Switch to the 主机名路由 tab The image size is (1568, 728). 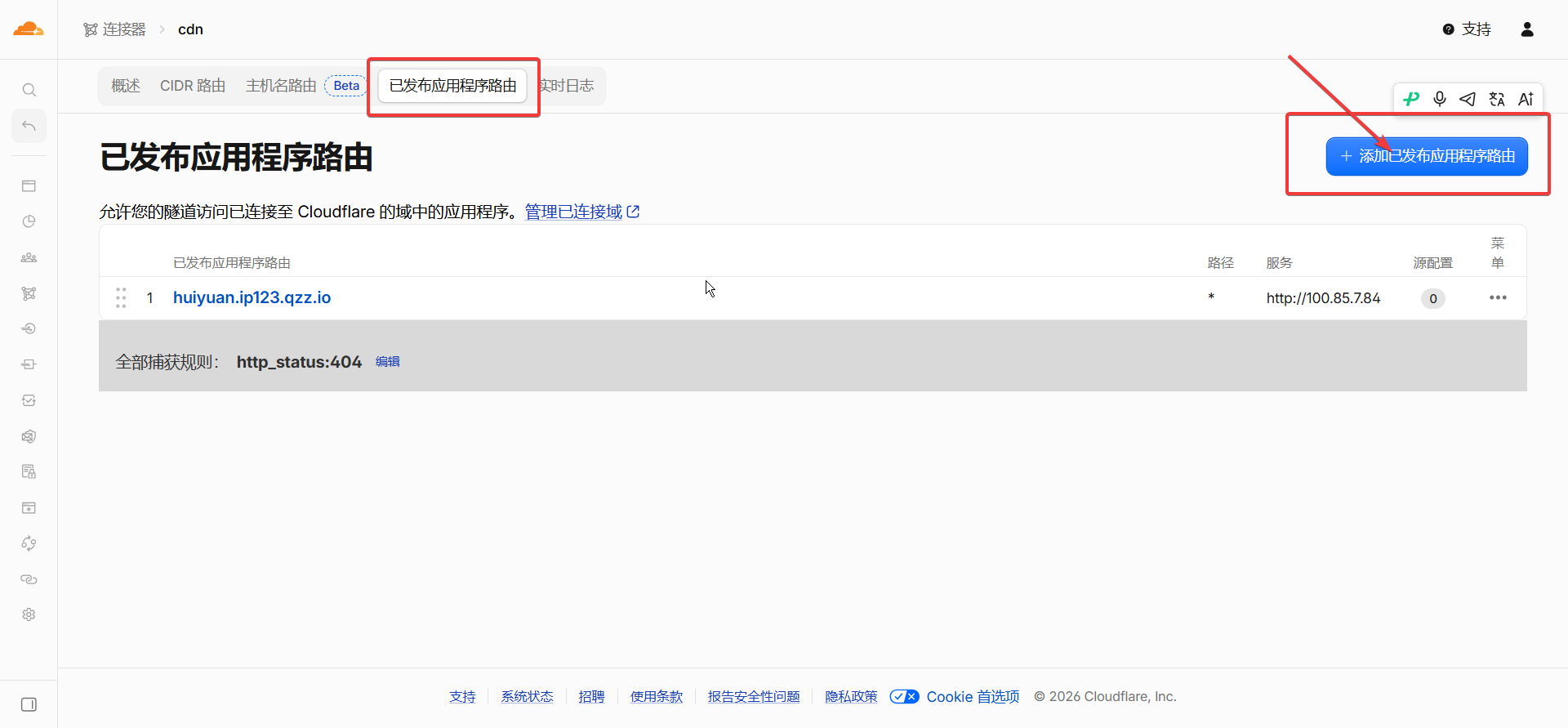click(x=281, y=86)
